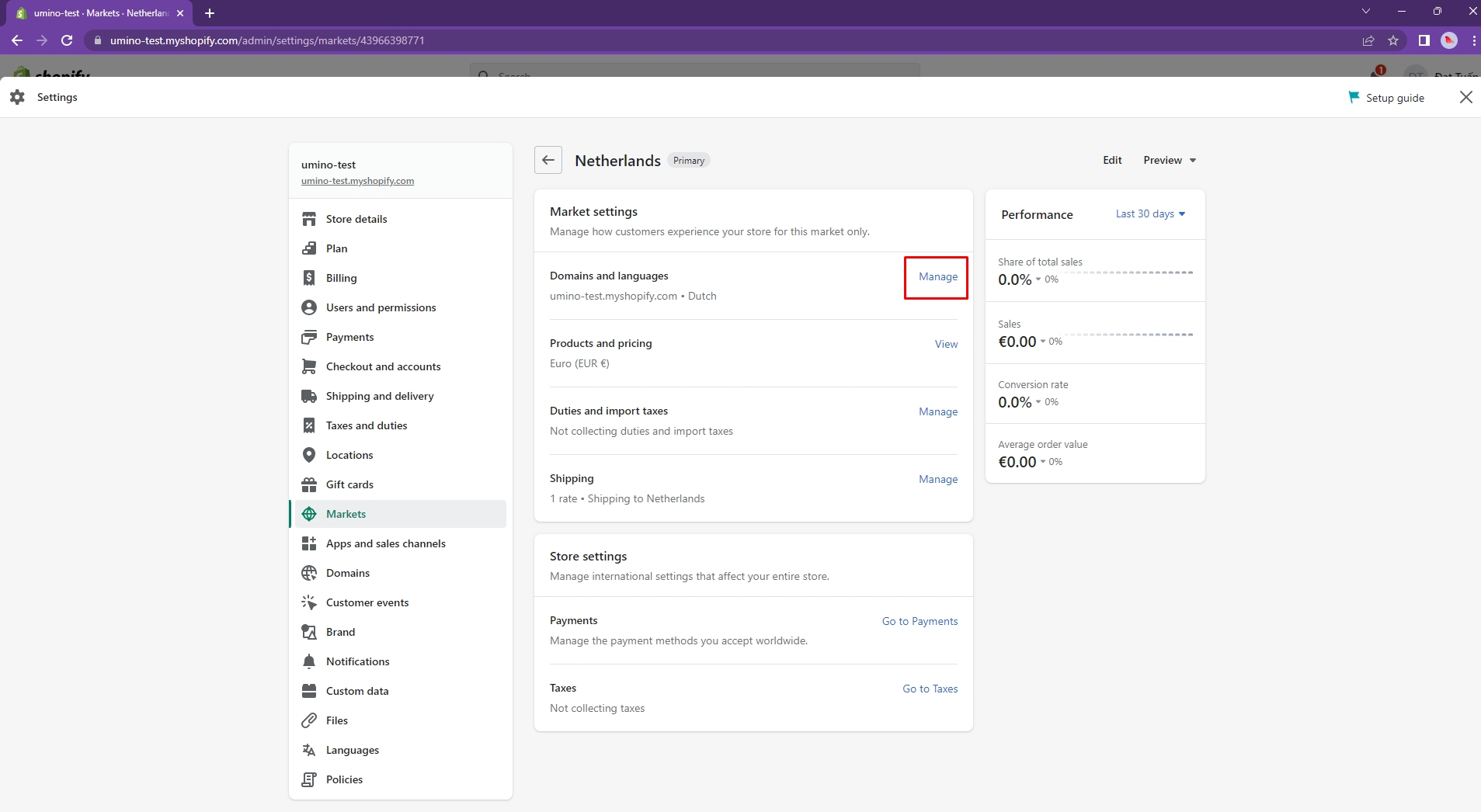
Task: Click the Billing dollar icon in sidebar
Action: [309, 278]
